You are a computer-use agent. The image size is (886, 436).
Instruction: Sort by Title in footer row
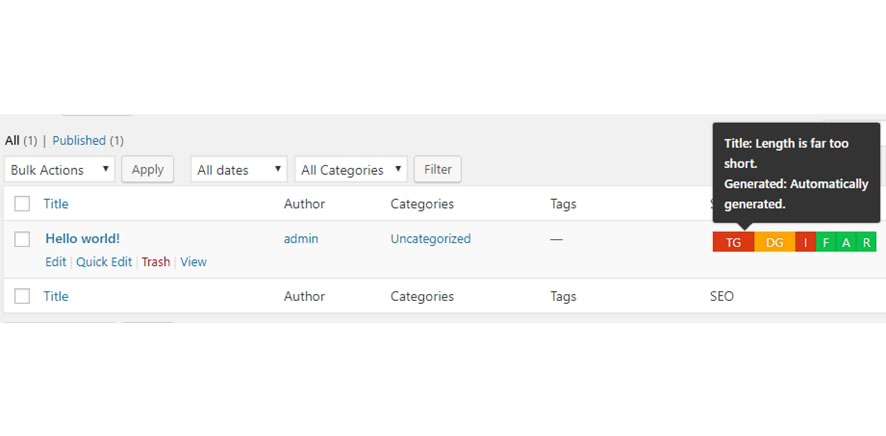click(x=56, y=296)
